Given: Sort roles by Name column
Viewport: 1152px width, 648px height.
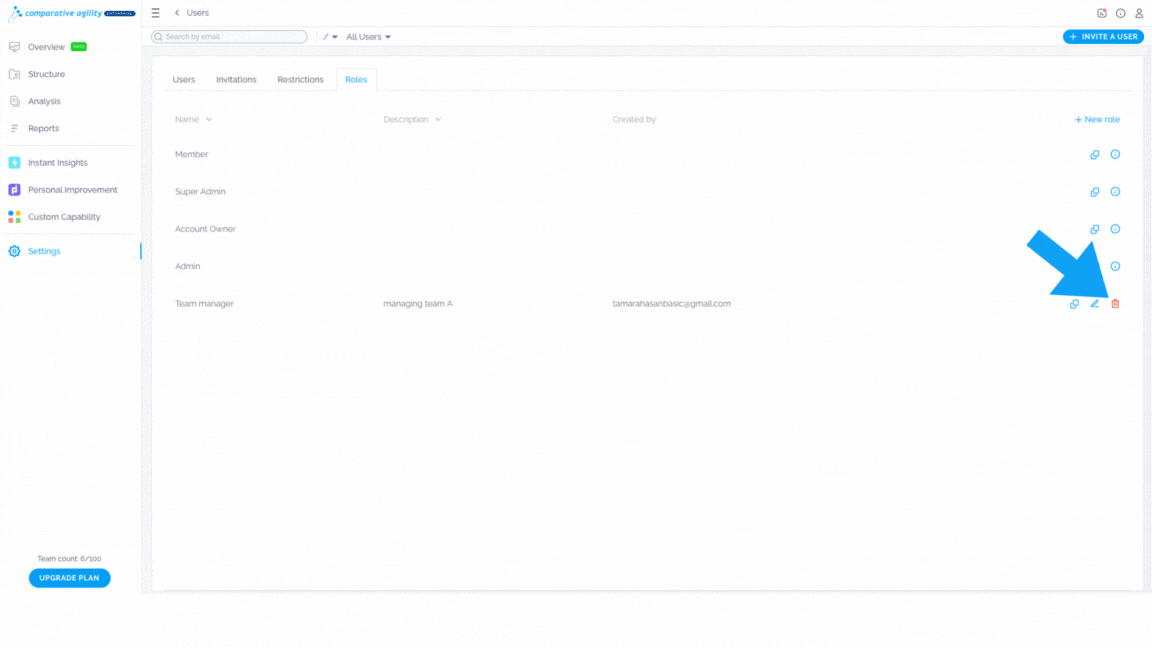Looking at the screenshot, I should click(x=193, y=119).
